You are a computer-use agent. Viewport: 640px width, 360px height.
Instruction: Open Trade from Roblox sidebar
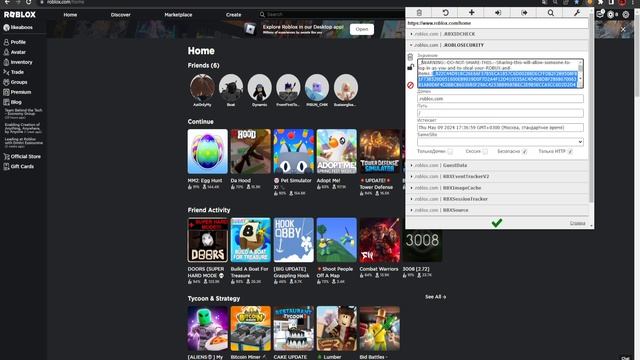[x=14, y=72]
